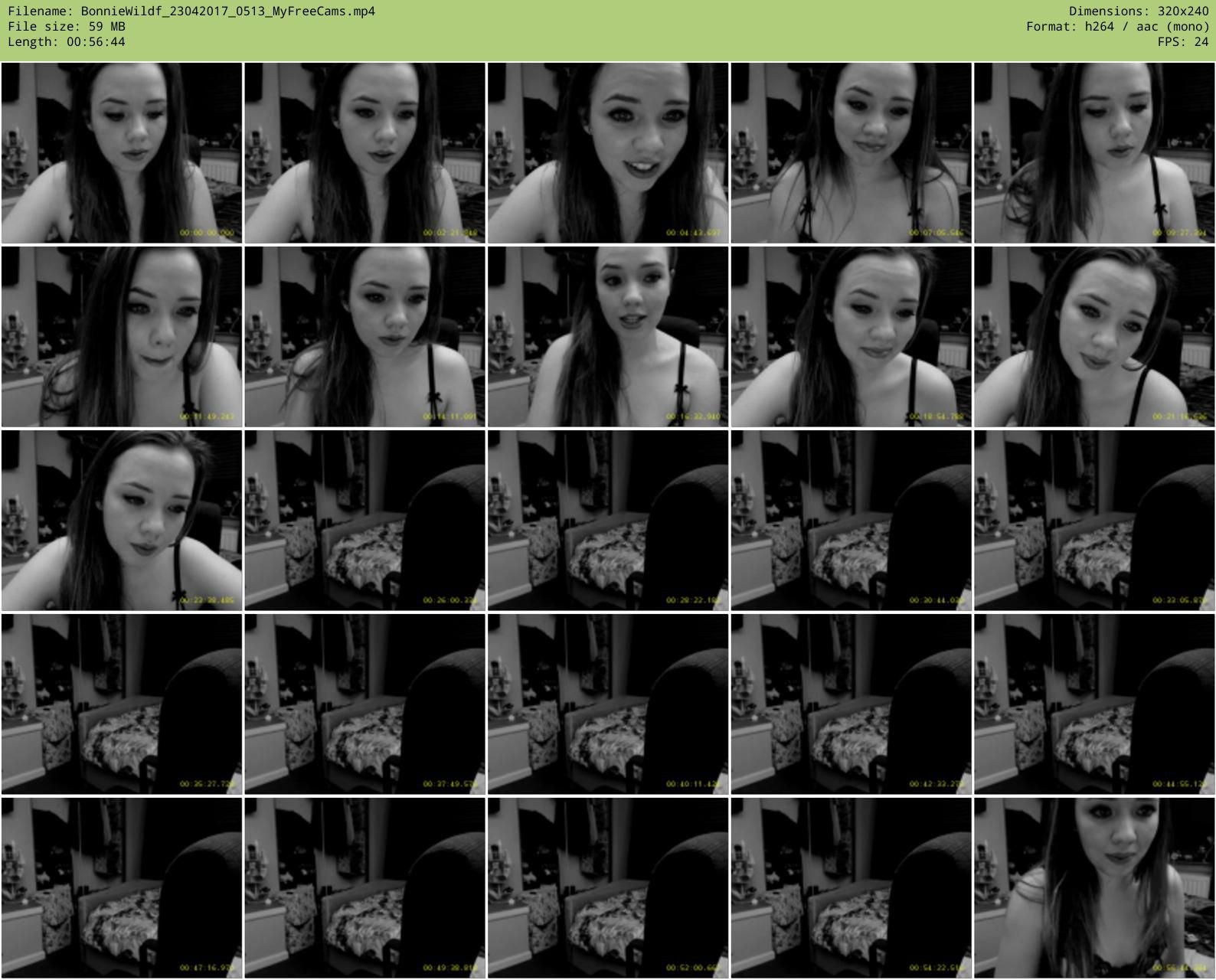The width and height of the screenshot is (1216, 980).
Task: Select the thumbnail at 00:54:22
Action: 851,888
